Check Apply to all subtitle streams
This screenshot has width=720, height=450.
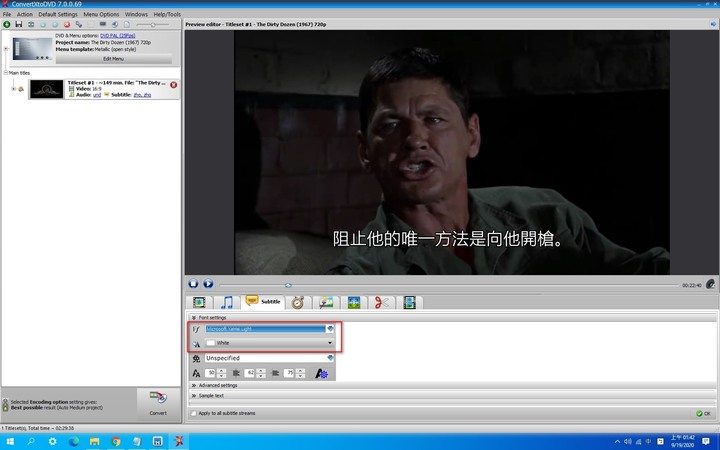(x=193, y=413)
